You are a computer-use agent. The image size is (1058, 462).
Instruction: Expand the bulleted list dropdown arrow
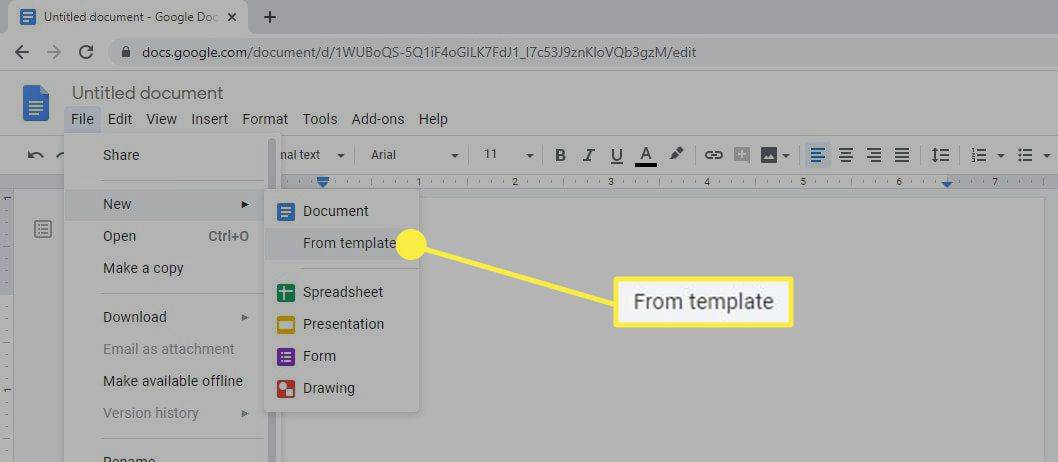pos(1047,156)
